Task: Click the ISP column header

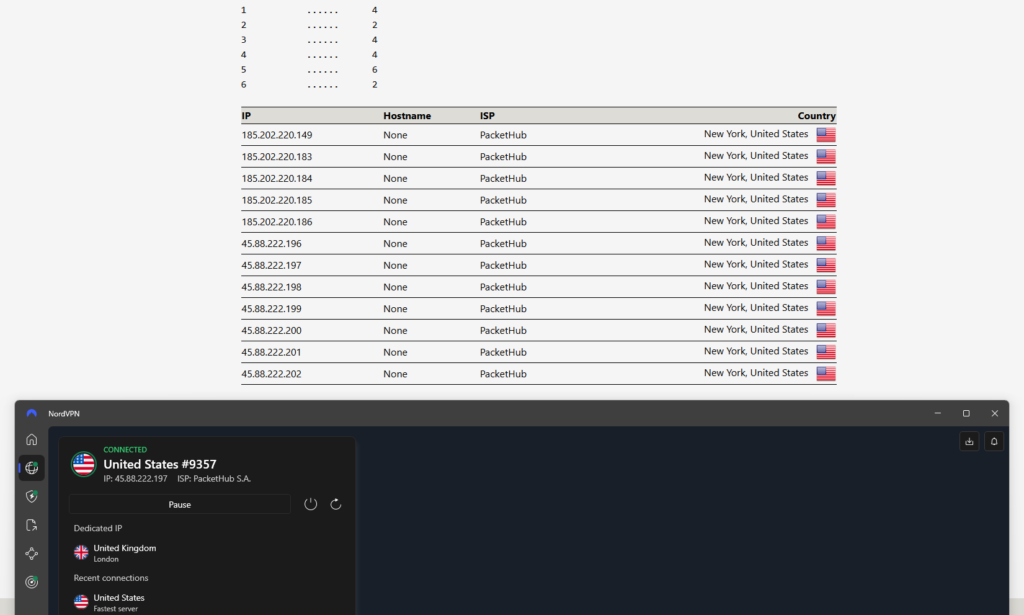Action: click(487, 116)
